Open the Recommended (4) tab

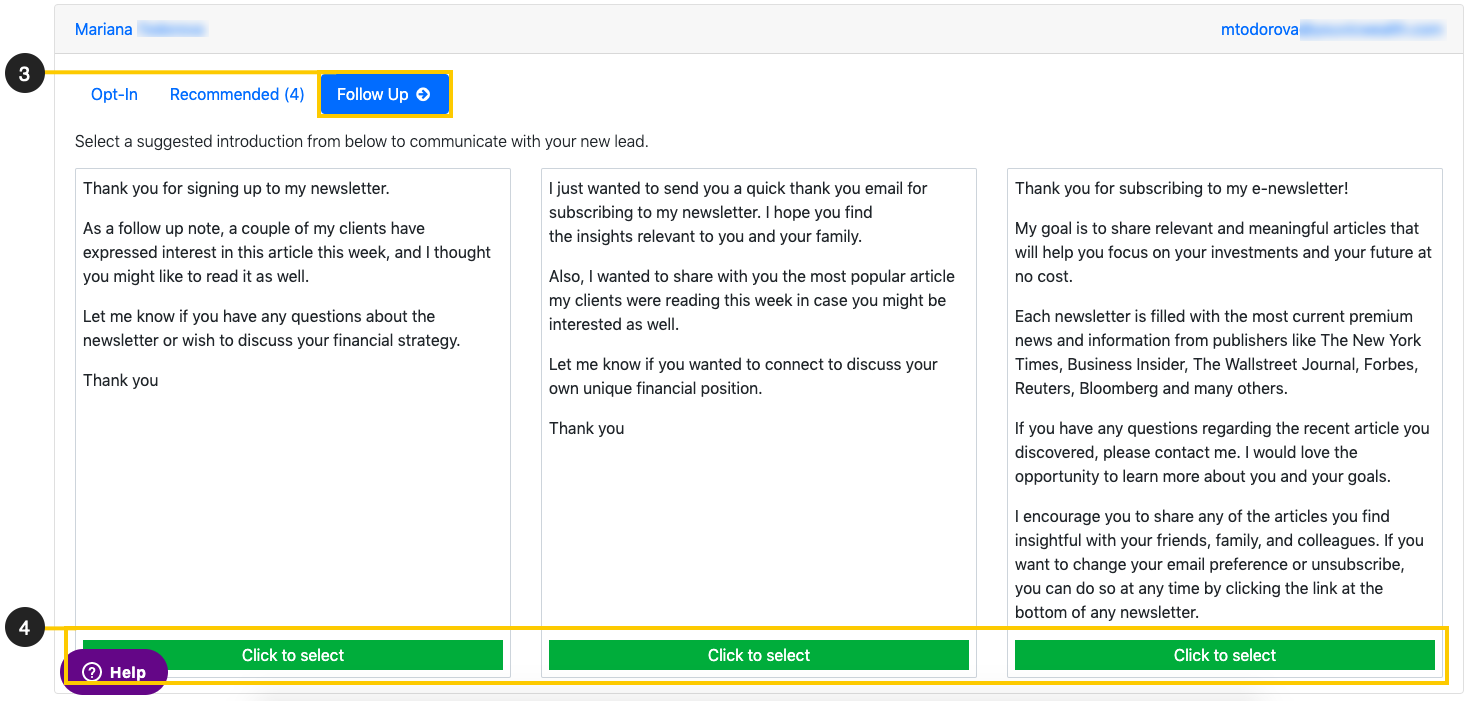tap(237, 94)
